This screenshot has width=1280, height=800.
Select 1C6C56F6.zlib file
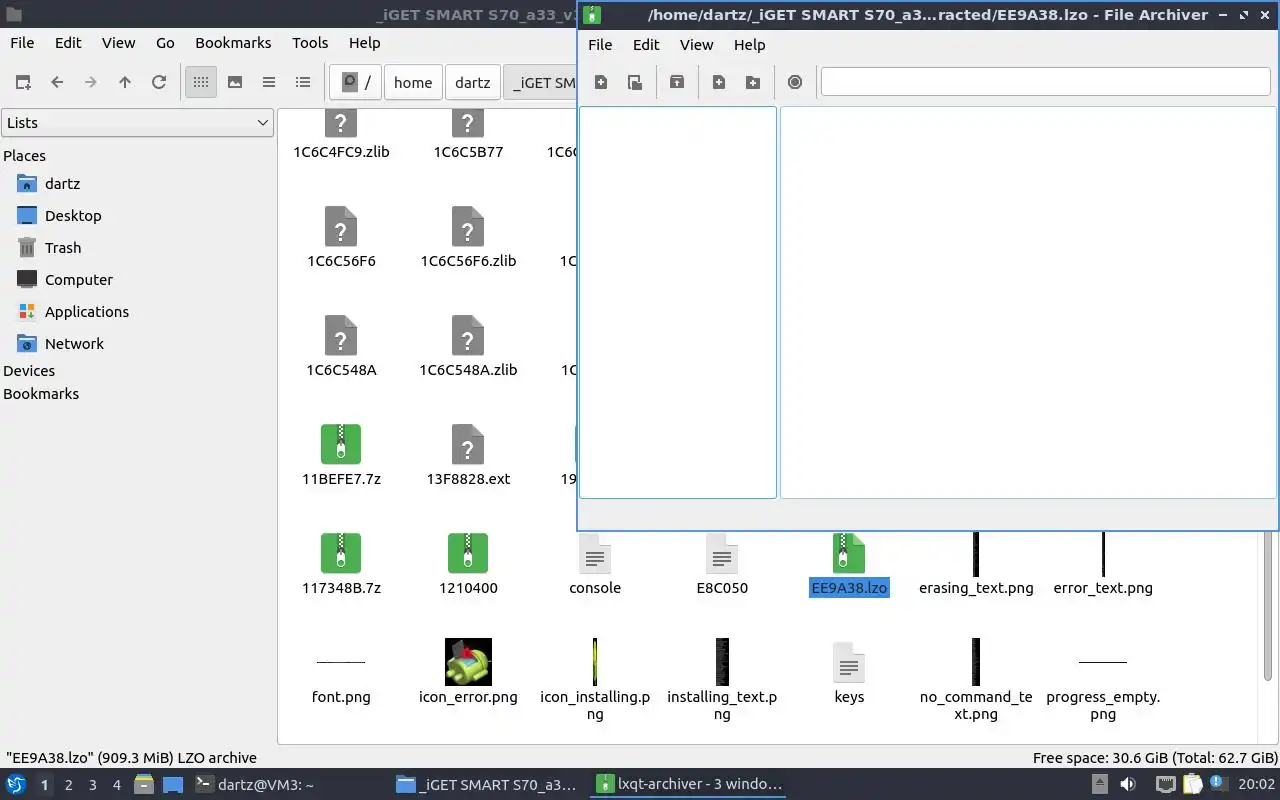coord(468,237)
